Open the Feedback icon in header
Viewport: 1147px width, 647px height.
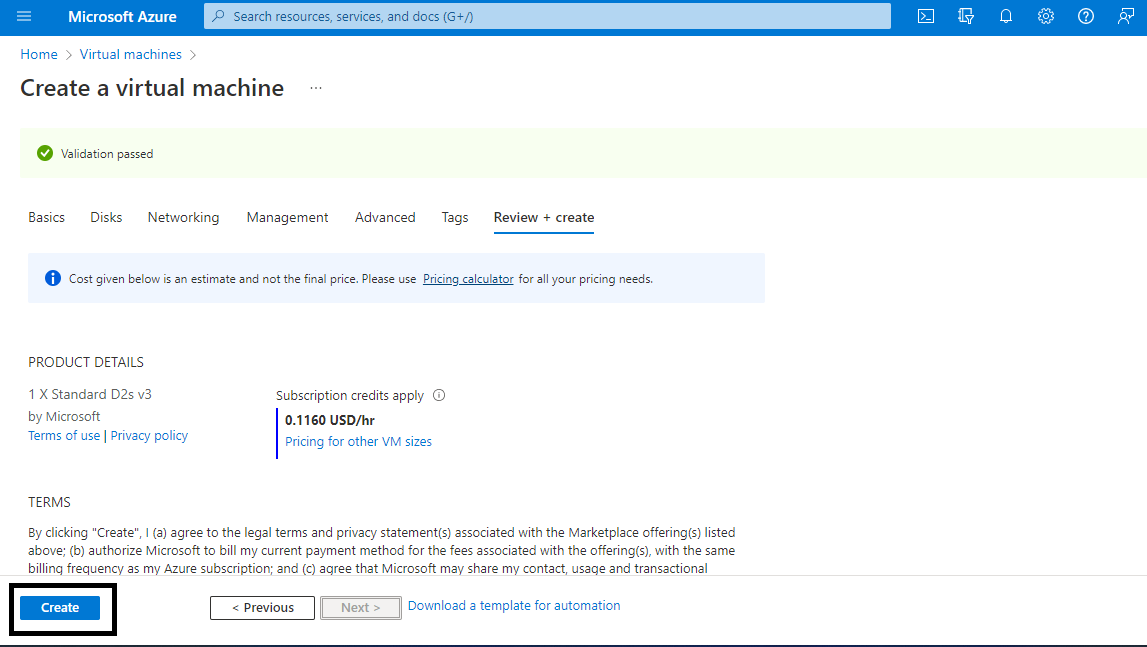point(1126,16)
